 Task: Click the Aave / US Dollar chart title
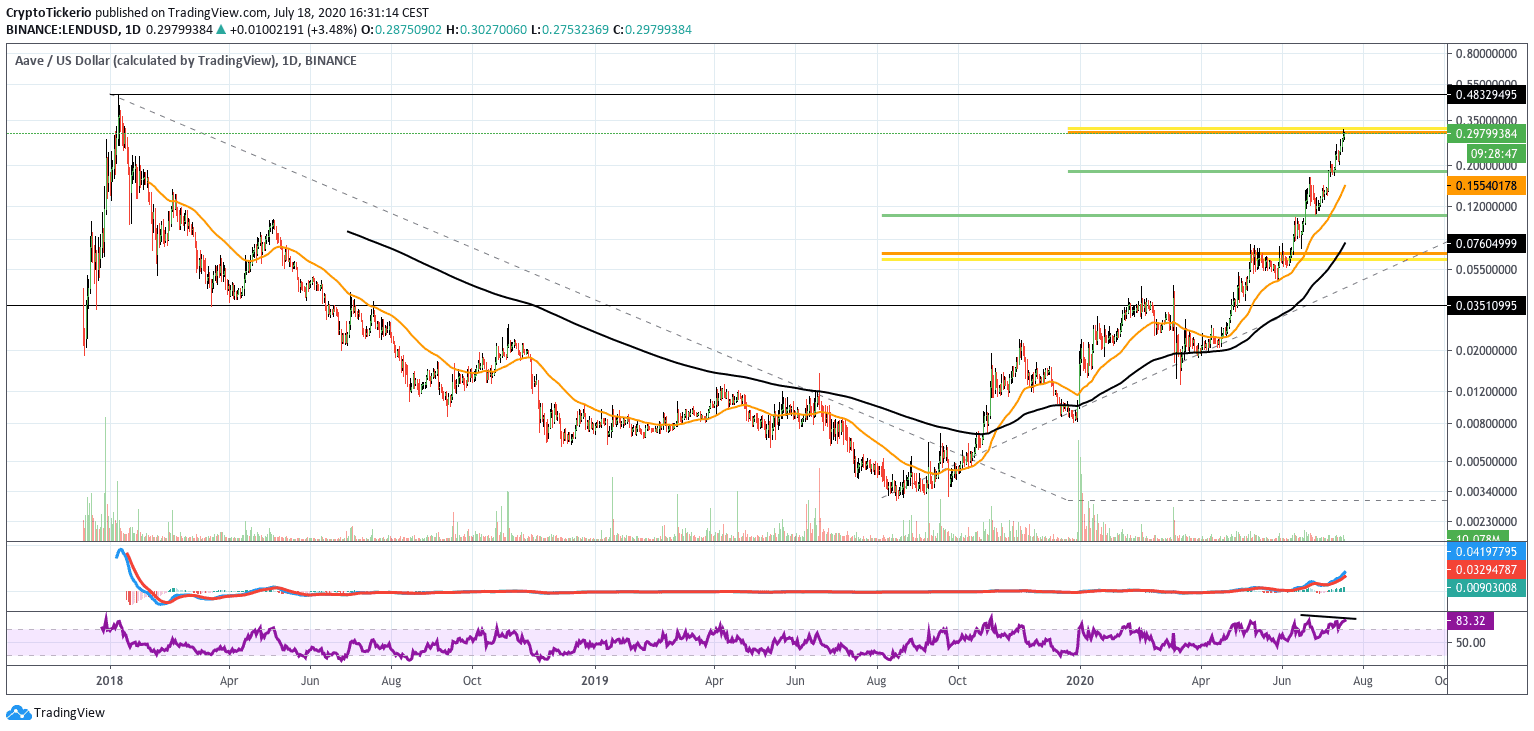[x=144, y=61]
